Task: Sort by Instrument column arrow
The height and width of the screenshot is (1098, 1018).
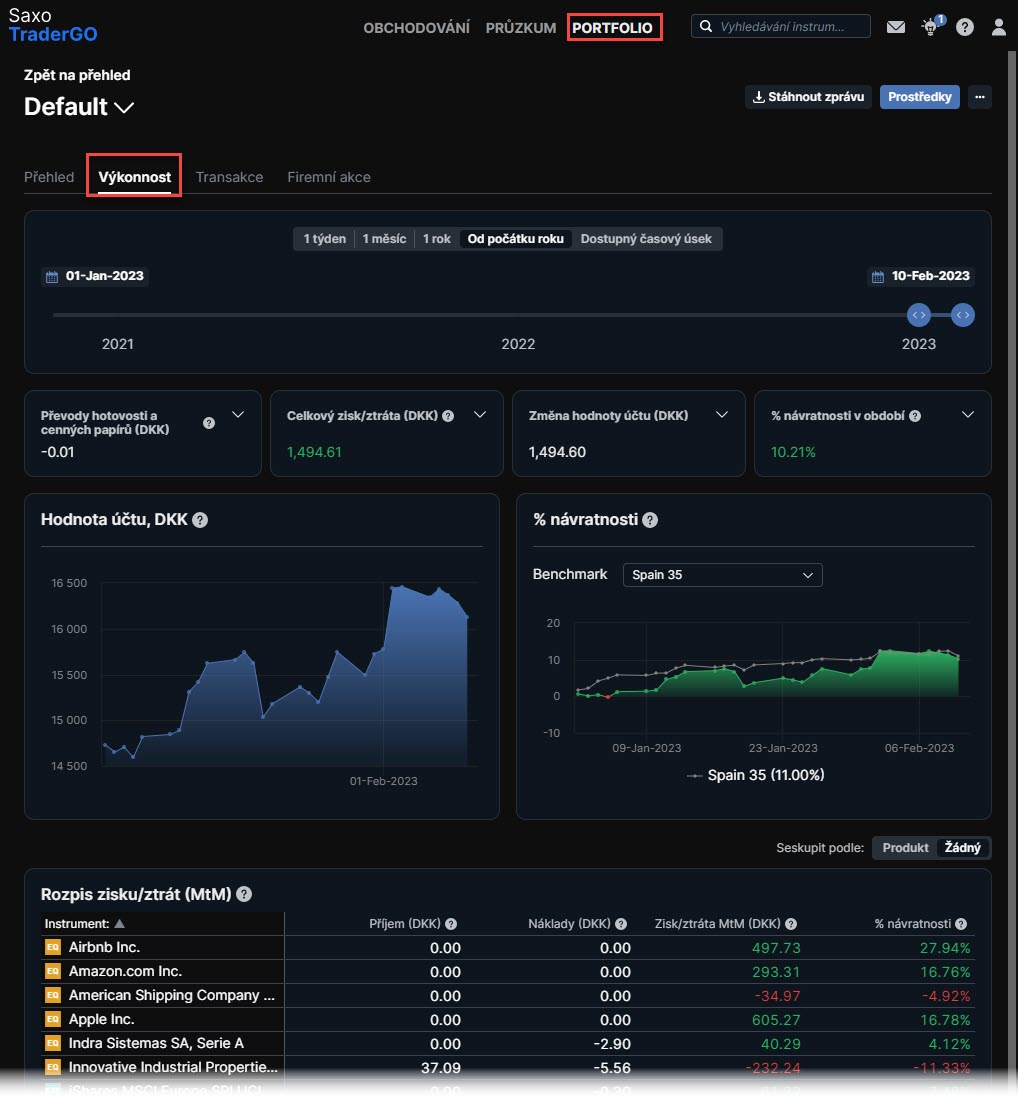Action: tap(120, 924)
